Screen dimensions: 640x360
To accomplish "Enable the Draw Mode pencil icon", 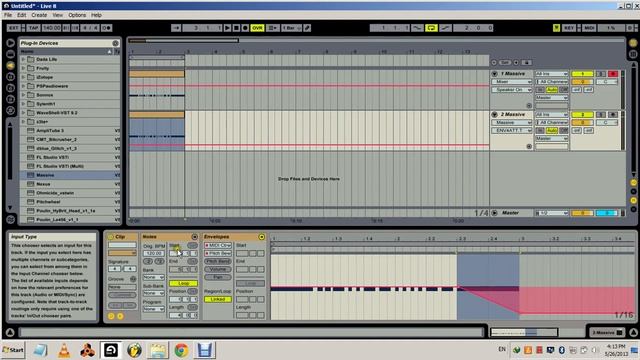I will point(307,28).
